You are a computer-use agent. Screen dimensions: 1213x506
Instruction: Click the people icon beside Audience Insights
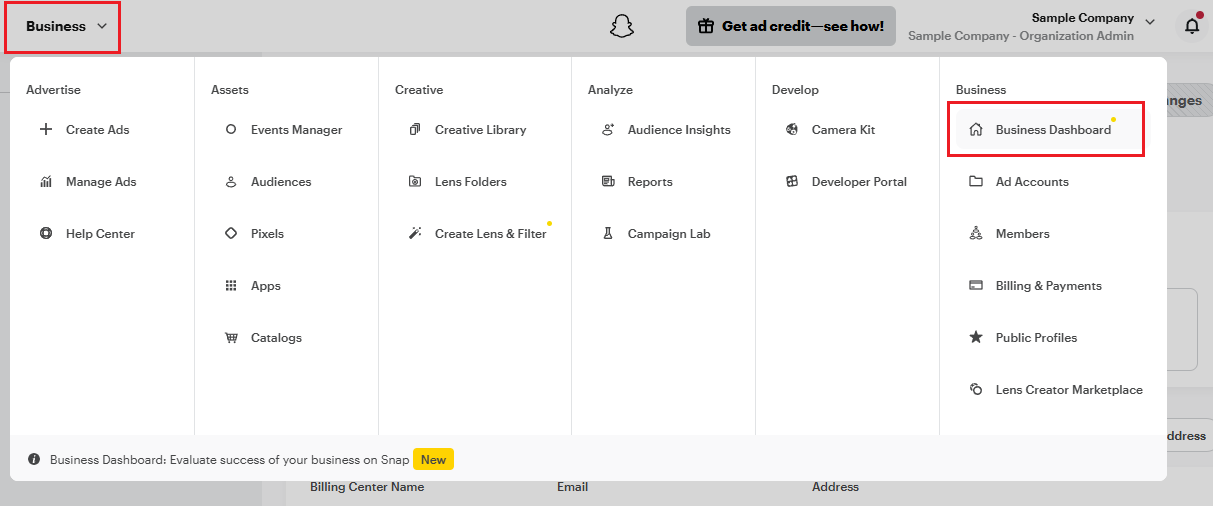coord(608,130)
